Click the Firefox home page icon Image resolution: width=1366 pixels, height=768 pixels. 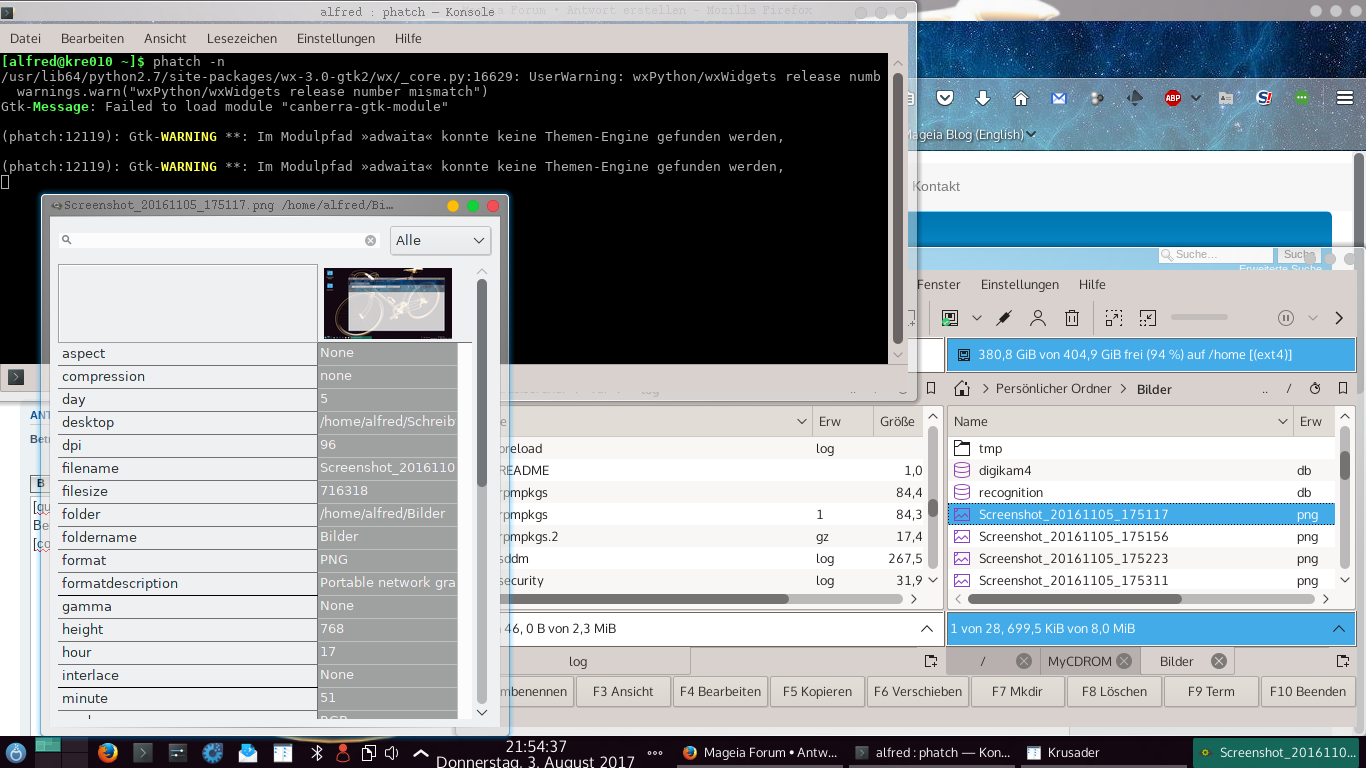[x=1021, y=98]
